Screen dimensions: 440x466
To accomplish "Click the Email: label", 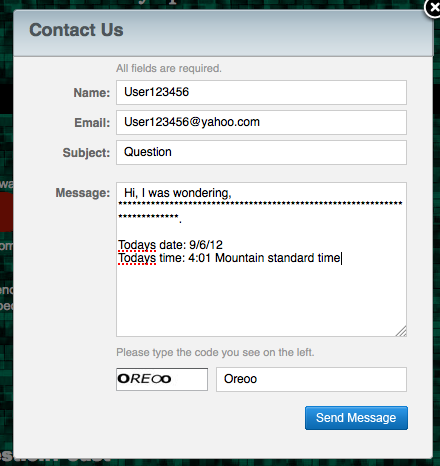I will [92, 123].
